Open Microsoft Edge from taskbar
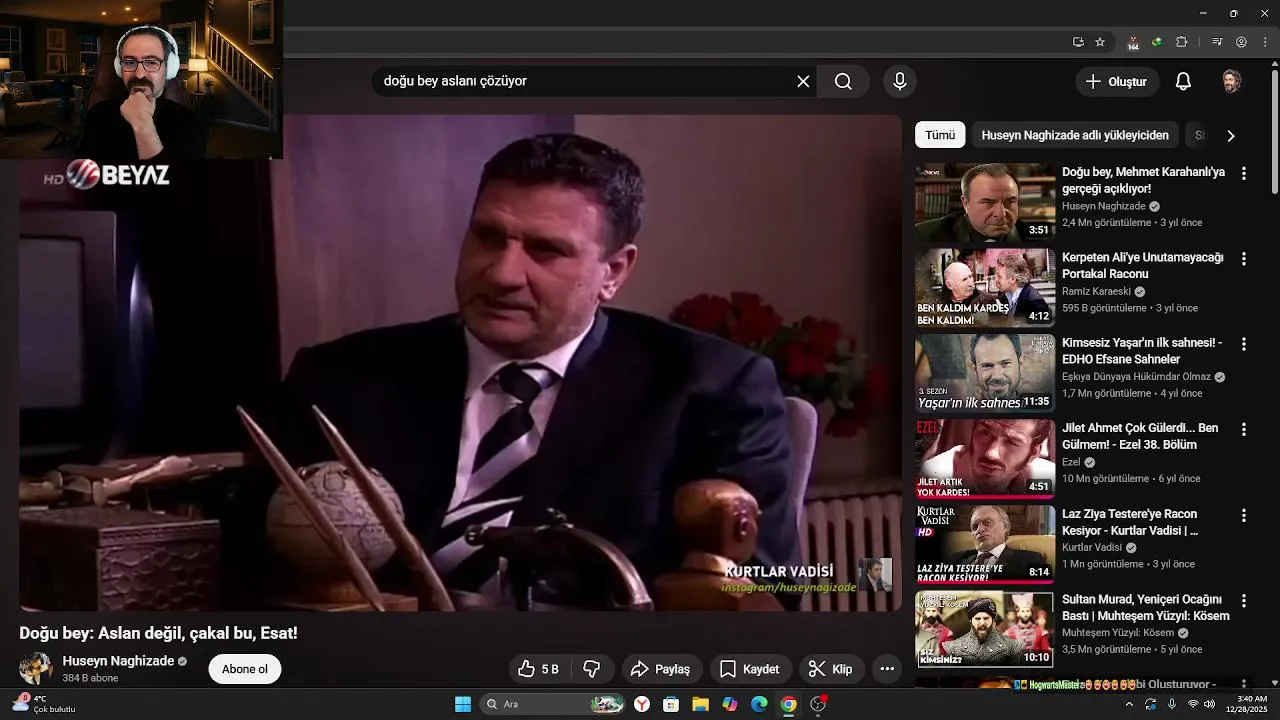 tap(759, 704)
